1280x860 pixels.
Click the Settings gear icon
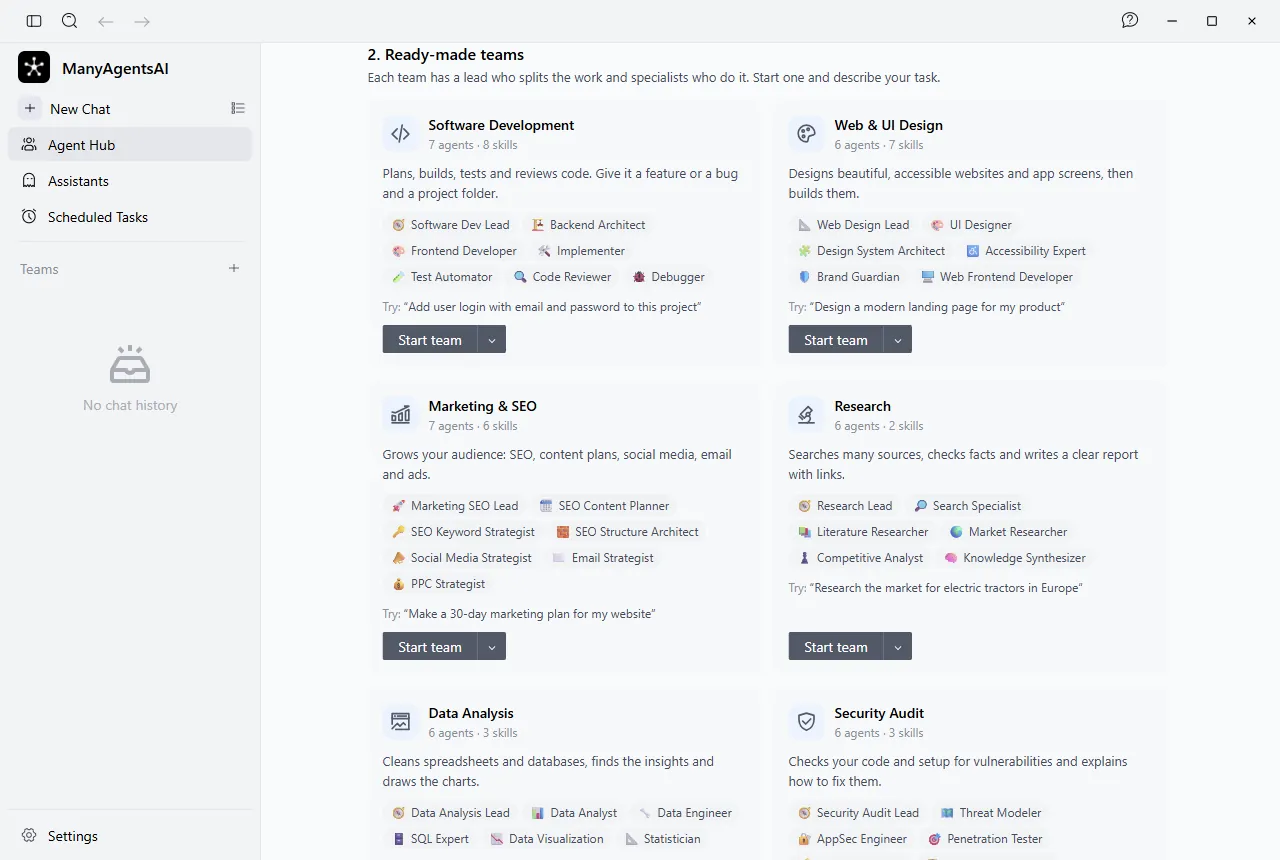click(29, 836)
